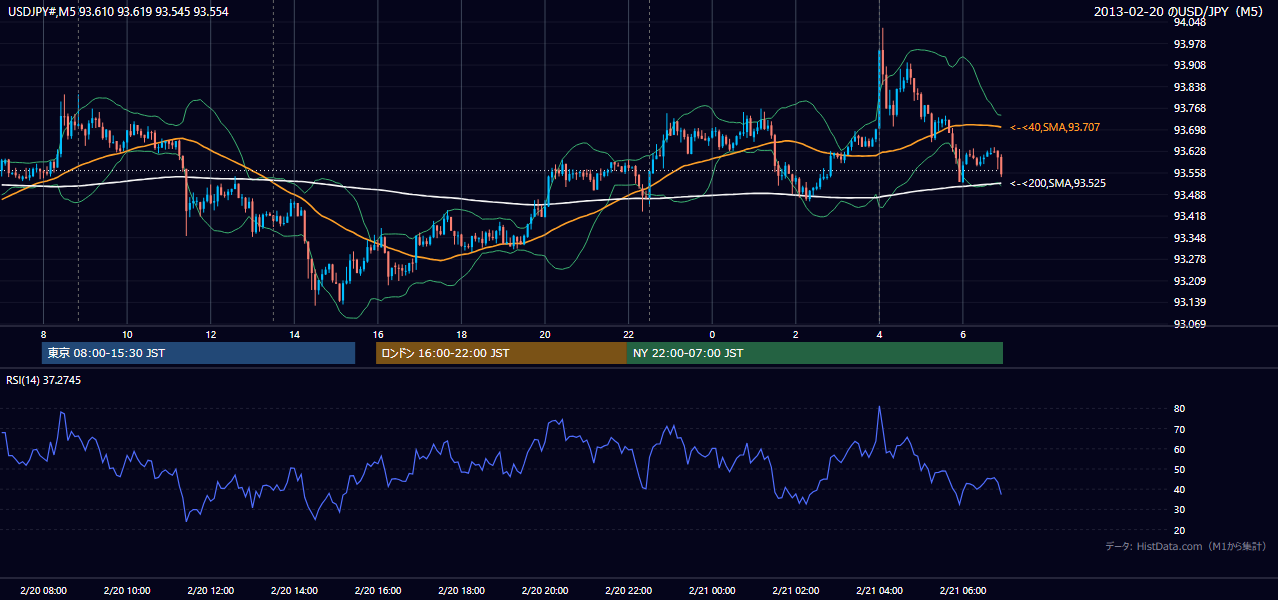The height and width of the screenshot is (600, 1278).
Task: Click the 2/21 06:00 time axis label
Action: click(x=962, y=591)
